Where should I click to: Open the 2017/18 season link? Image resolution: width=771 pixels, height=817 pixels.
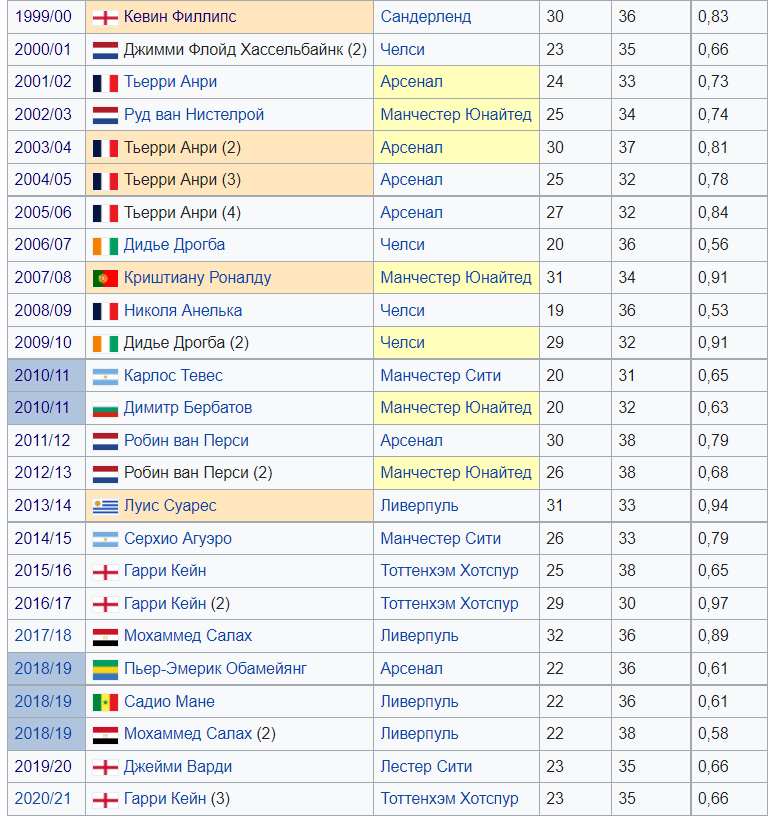tap(43, 636)
